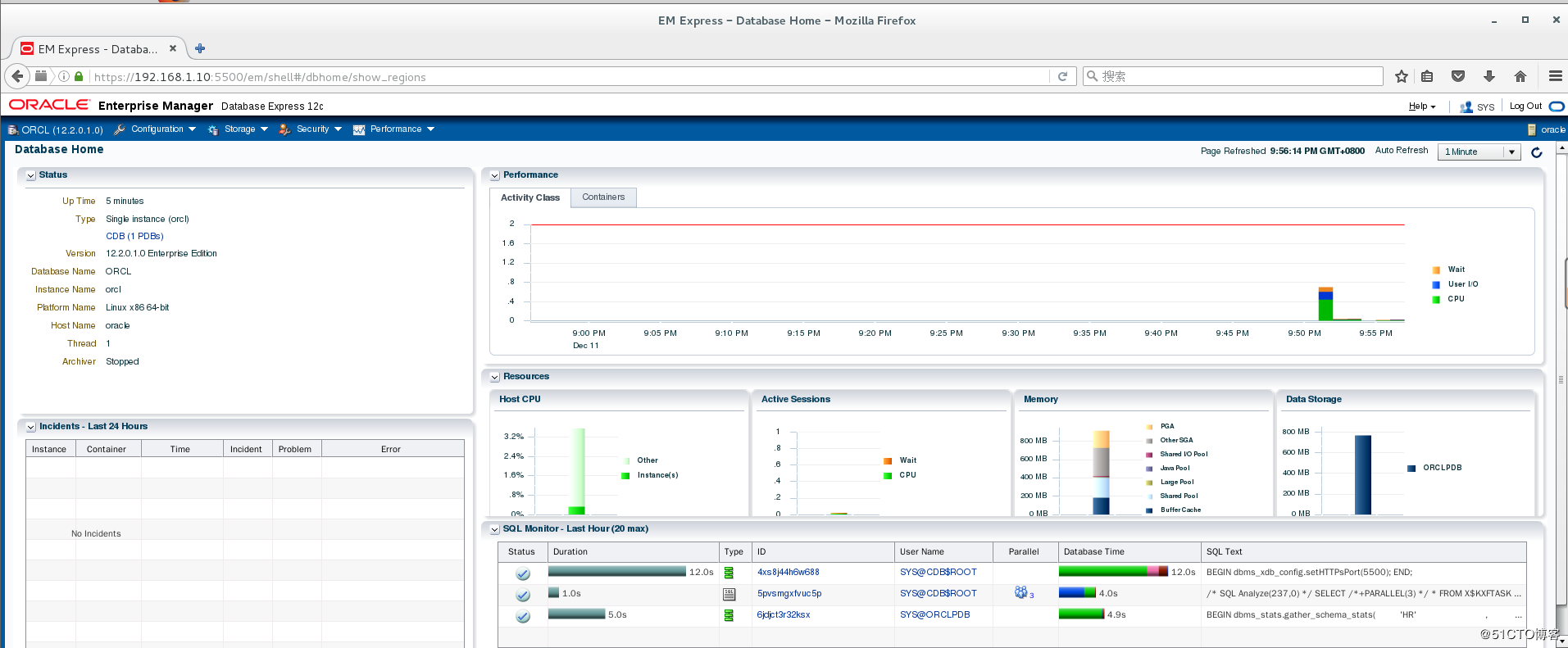Click the type icon in 4xs8j44h6w688 row
Image resolution: width=1568 pixels, height=648 pixels.
pyautogui.click(x=729, y=573)
